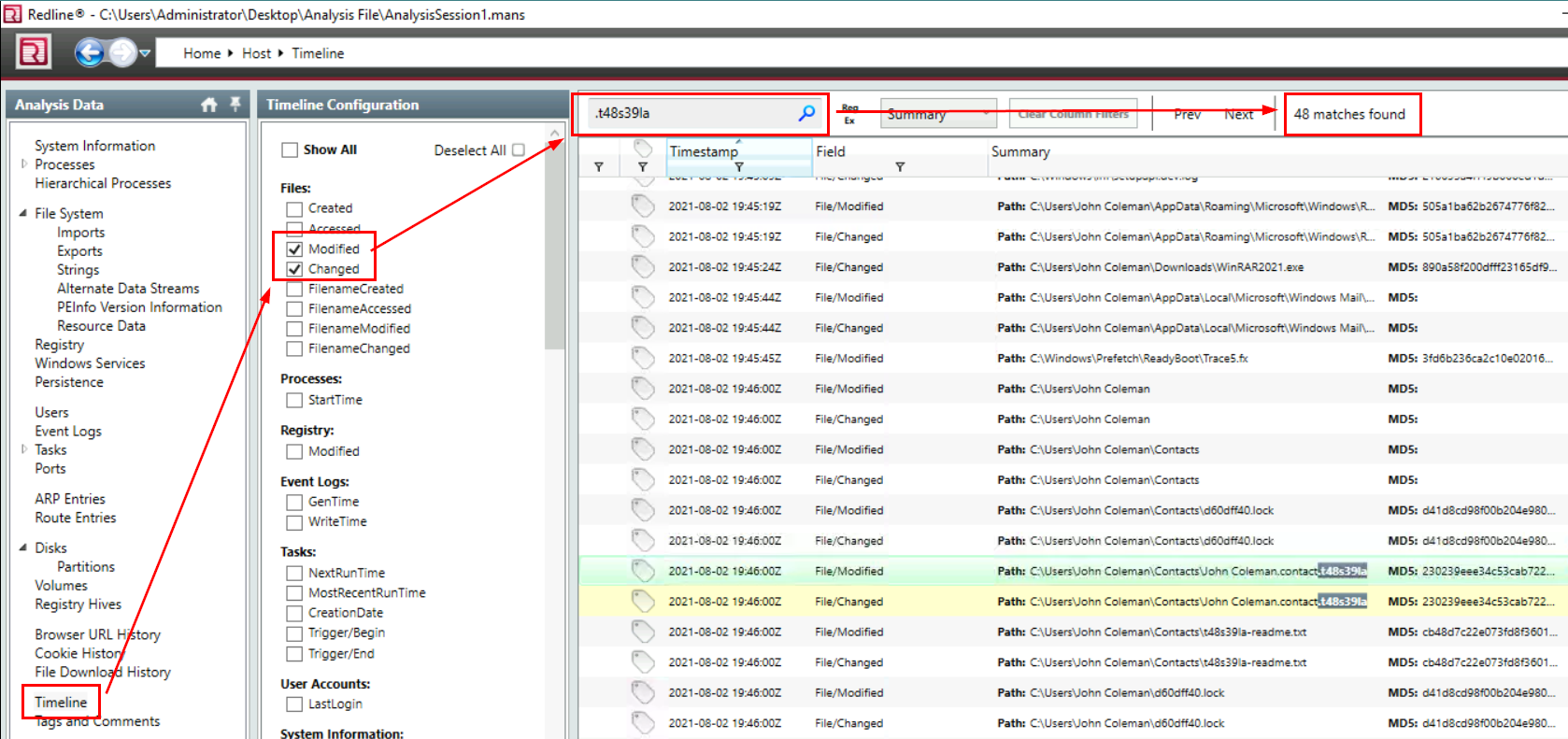Pin the Analysis Data panel

point(235,104)
